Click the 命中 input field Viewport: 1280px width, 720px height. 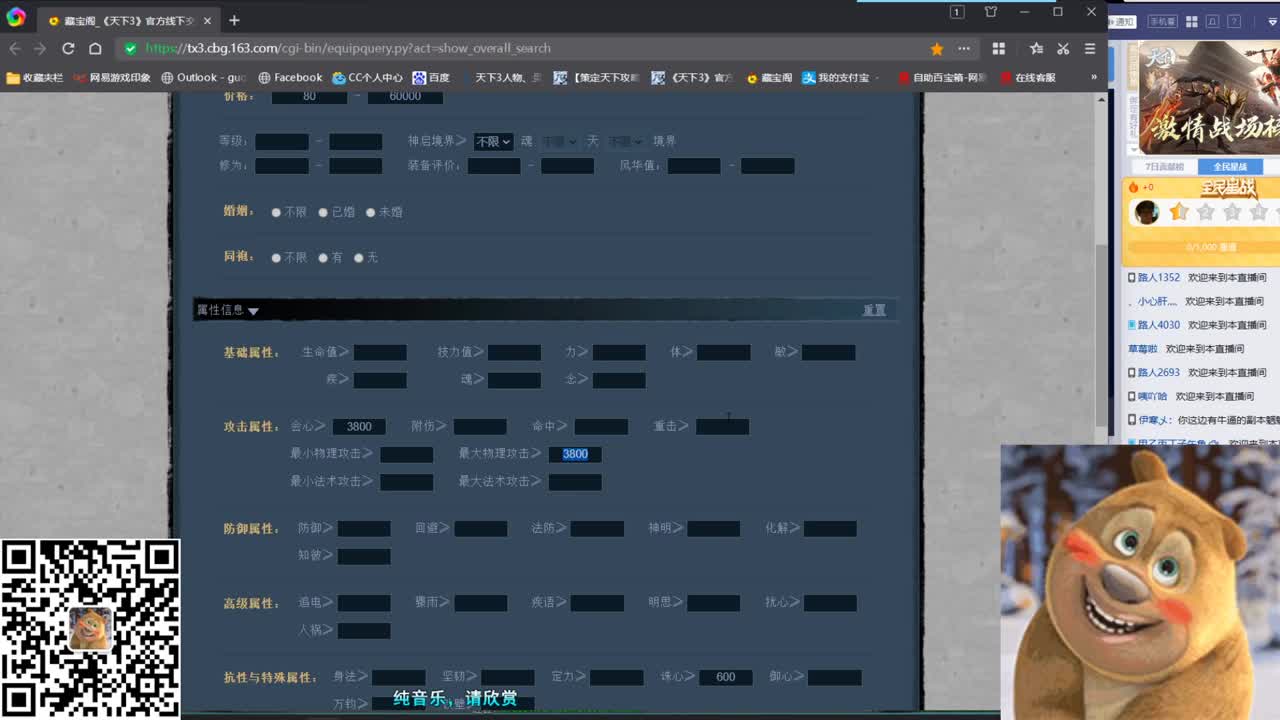point(601,427)
